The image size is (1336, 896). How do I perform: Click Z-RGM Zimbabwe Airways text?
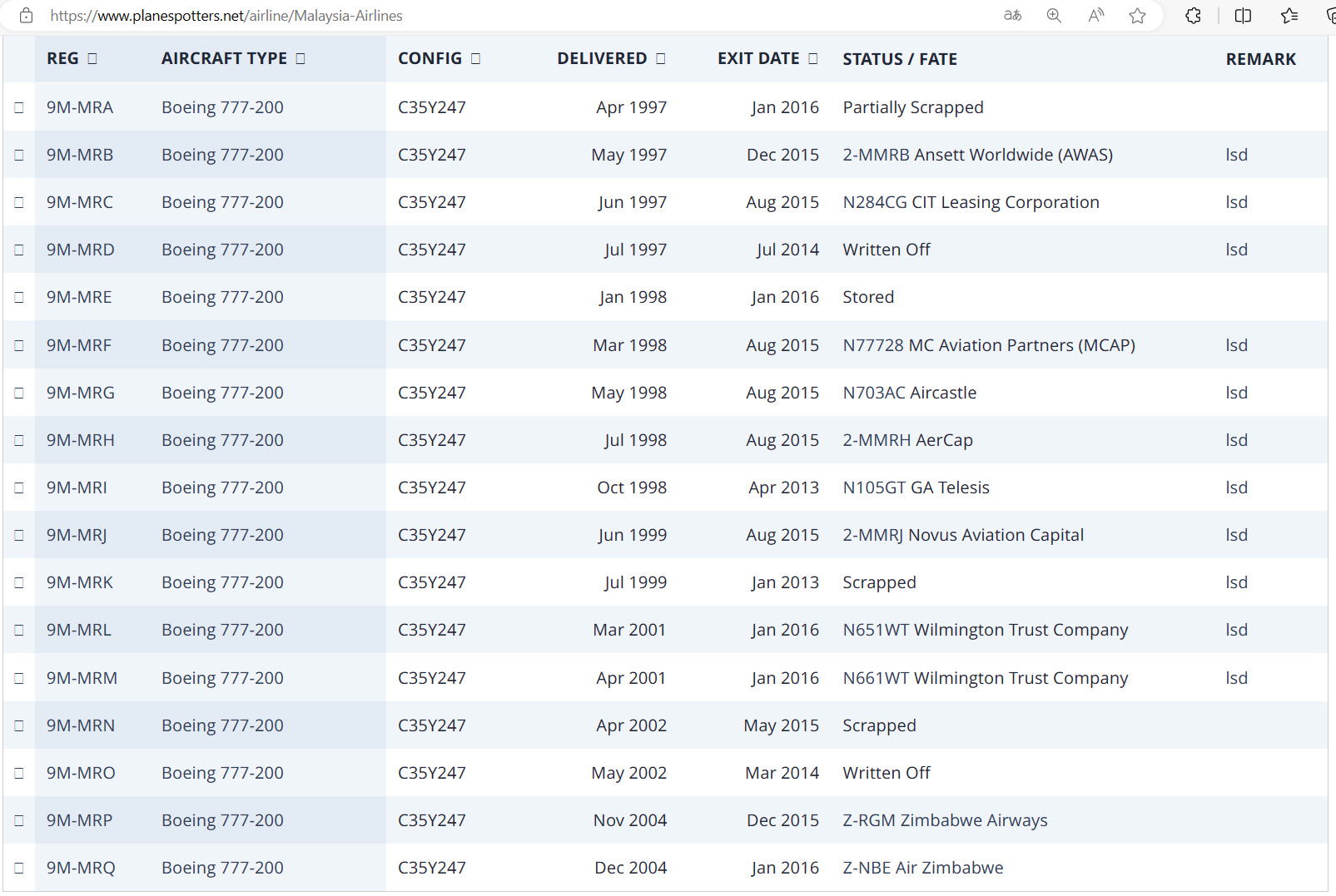tap(945, 820)
